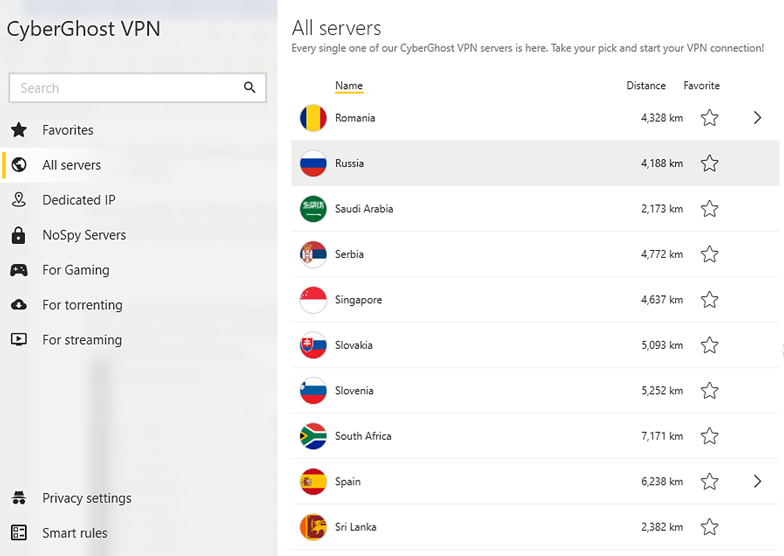Click the Singapore flag icon
784x556 pixels.
(313, 300)
